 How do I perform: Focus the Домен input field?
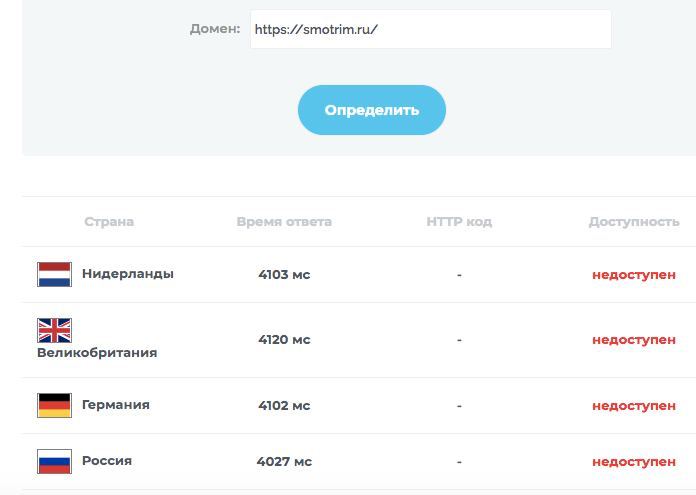point(430,30)
